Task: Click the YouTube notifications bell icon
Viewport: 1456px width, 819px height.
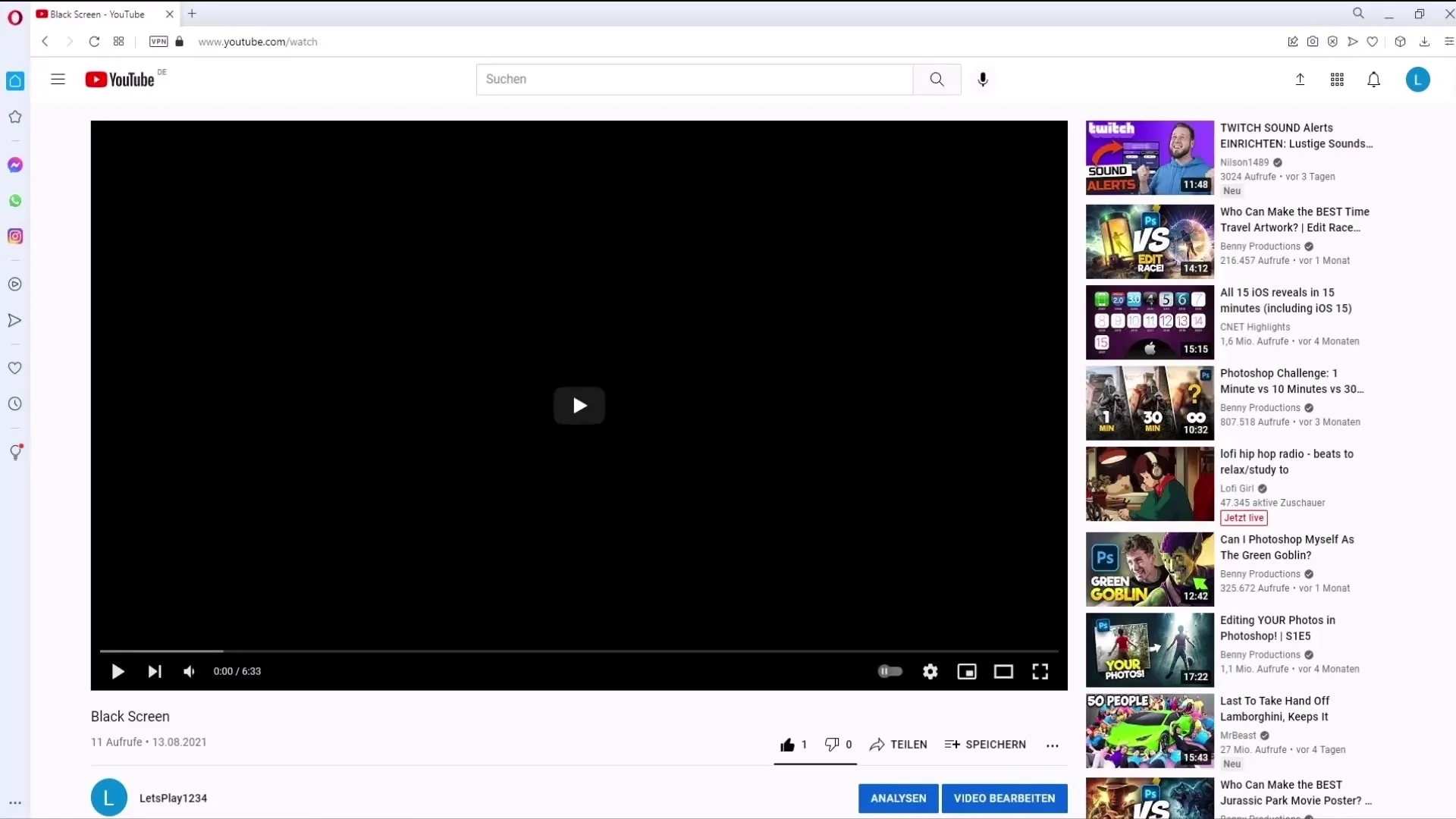Action: tap(1374, 79)
